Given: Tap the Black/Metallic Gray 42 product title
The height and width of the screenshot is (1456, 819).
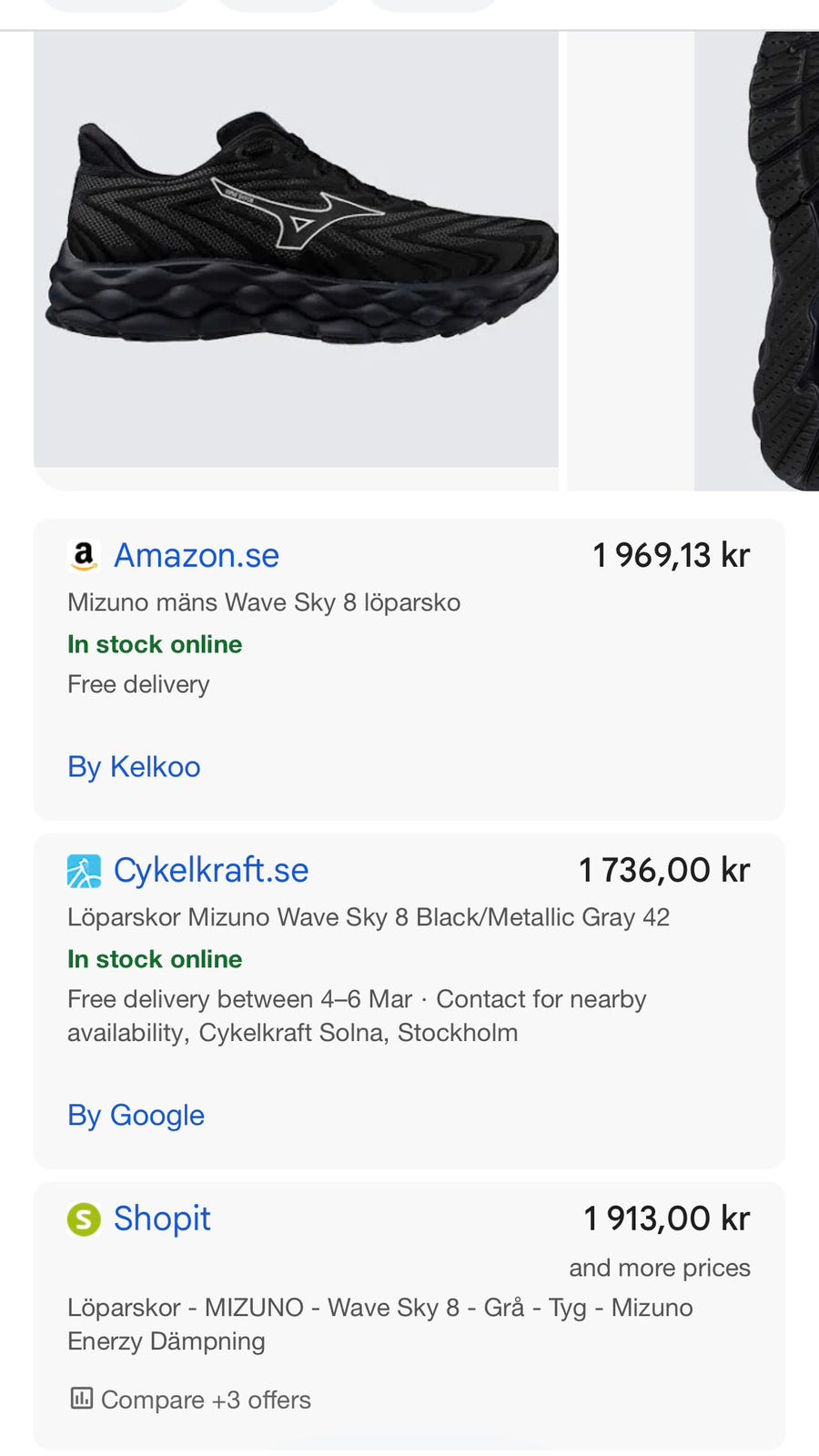Looking at the screenshot, I should pyautogui.click(x=369, y=917).
